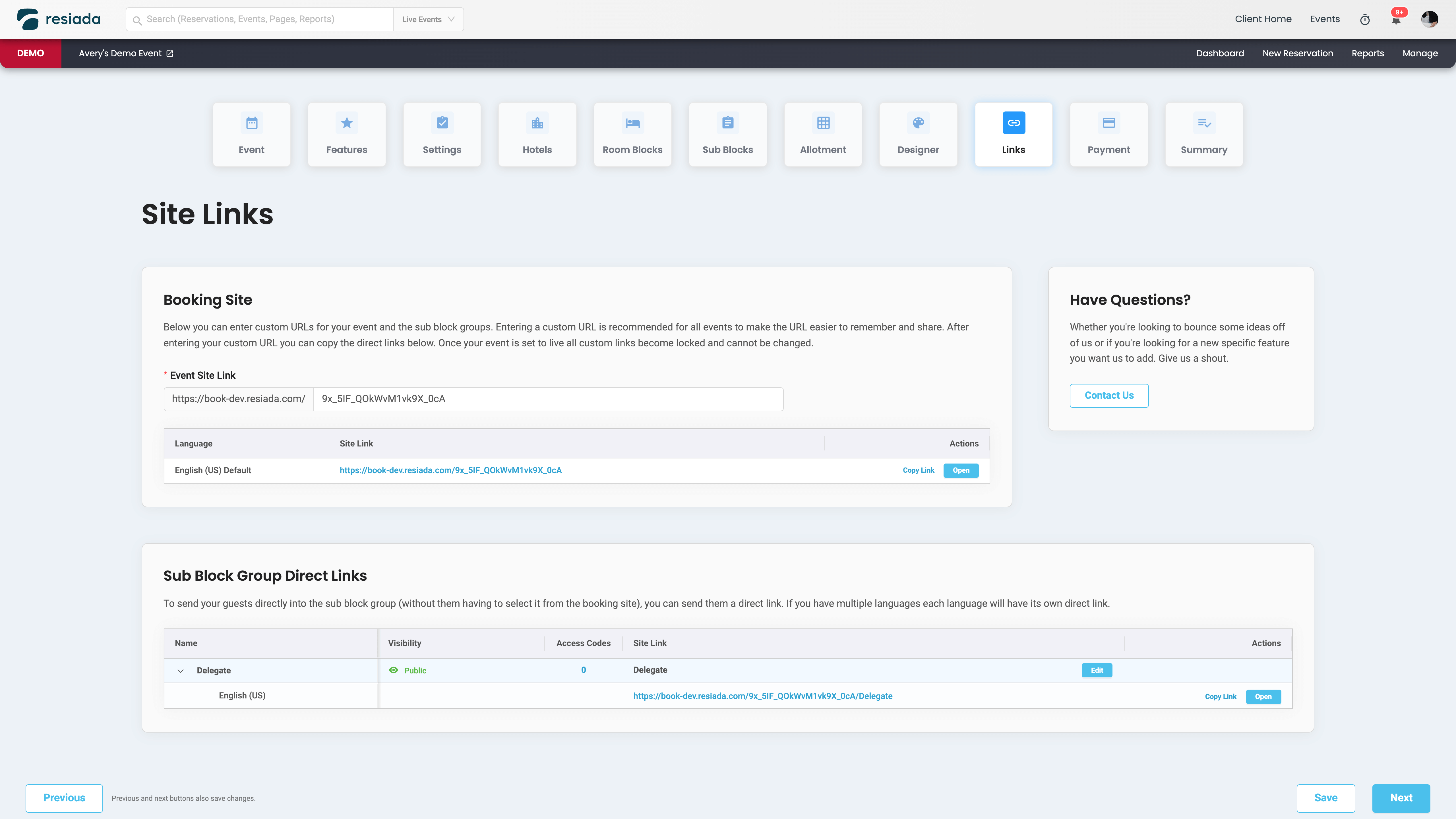Image resolution: width=1456 pixels, height=819 pixels.
Task: Open the Manage menu item
Action: click(1420, 53)
